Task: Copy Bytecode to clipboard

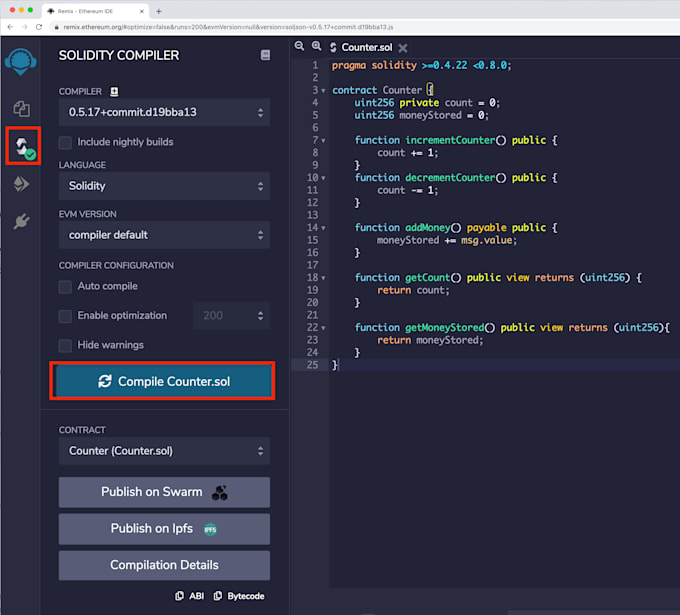Action: point(239,596)
